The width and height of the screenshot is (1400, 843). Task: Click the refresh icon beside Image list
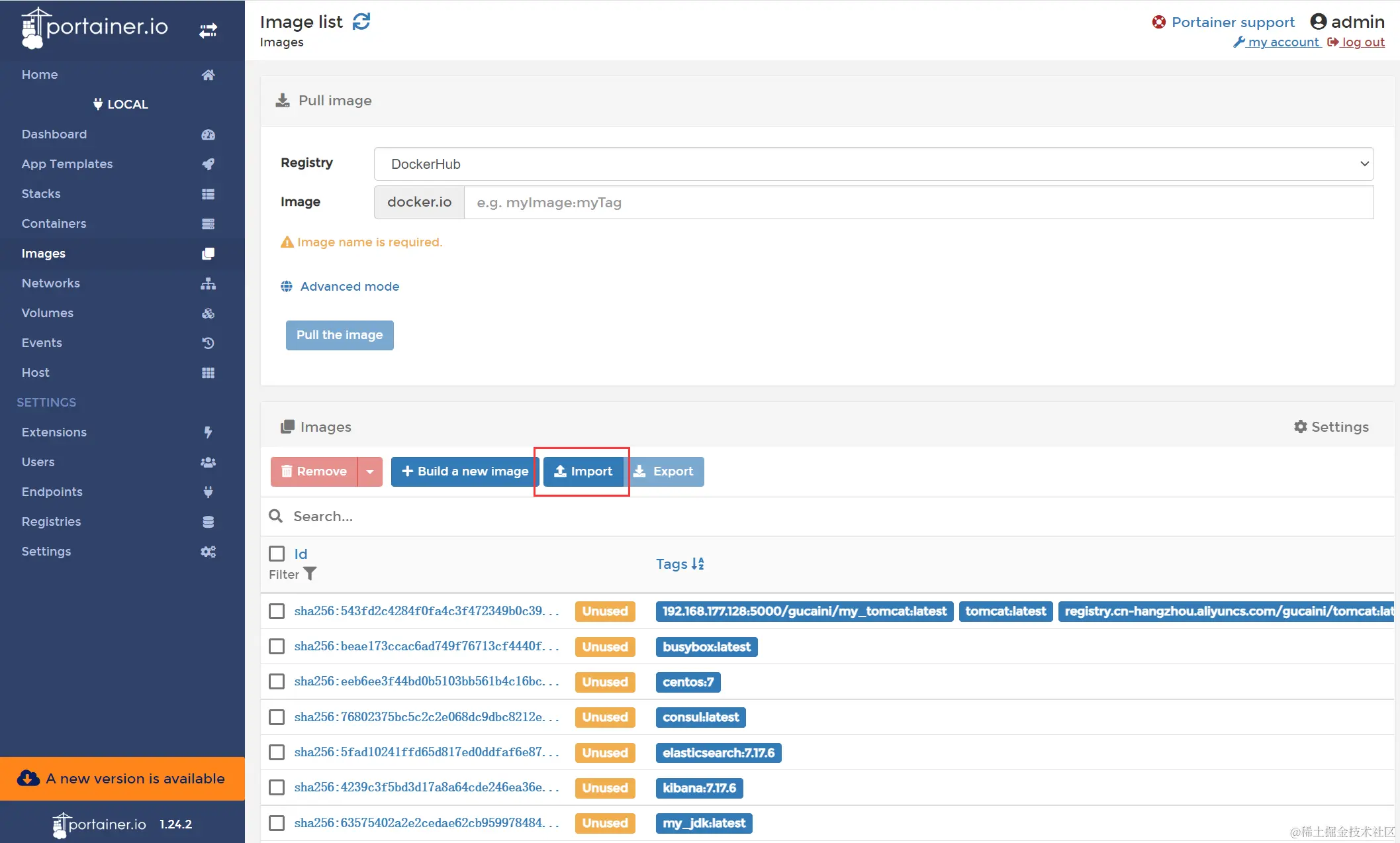(361, 22)
